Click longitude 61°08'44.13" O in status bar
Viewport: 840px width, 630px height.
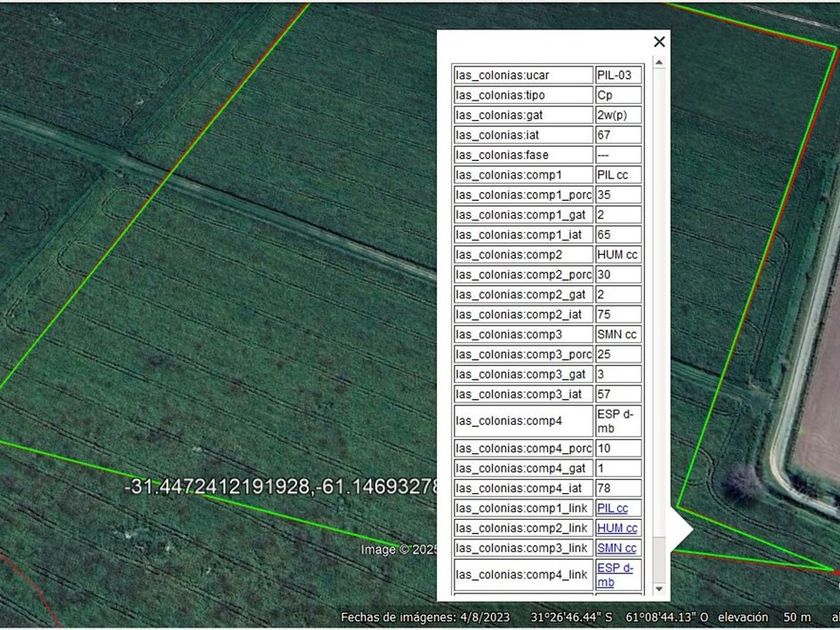tap(667, 618)
